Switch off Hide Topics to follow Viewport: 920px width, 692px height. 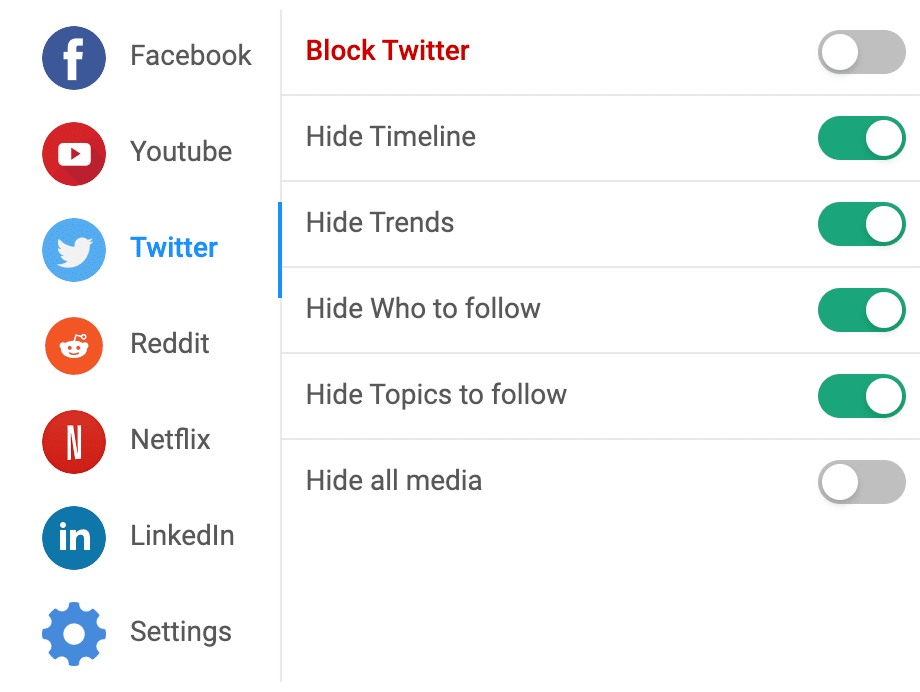click(861, 396)
